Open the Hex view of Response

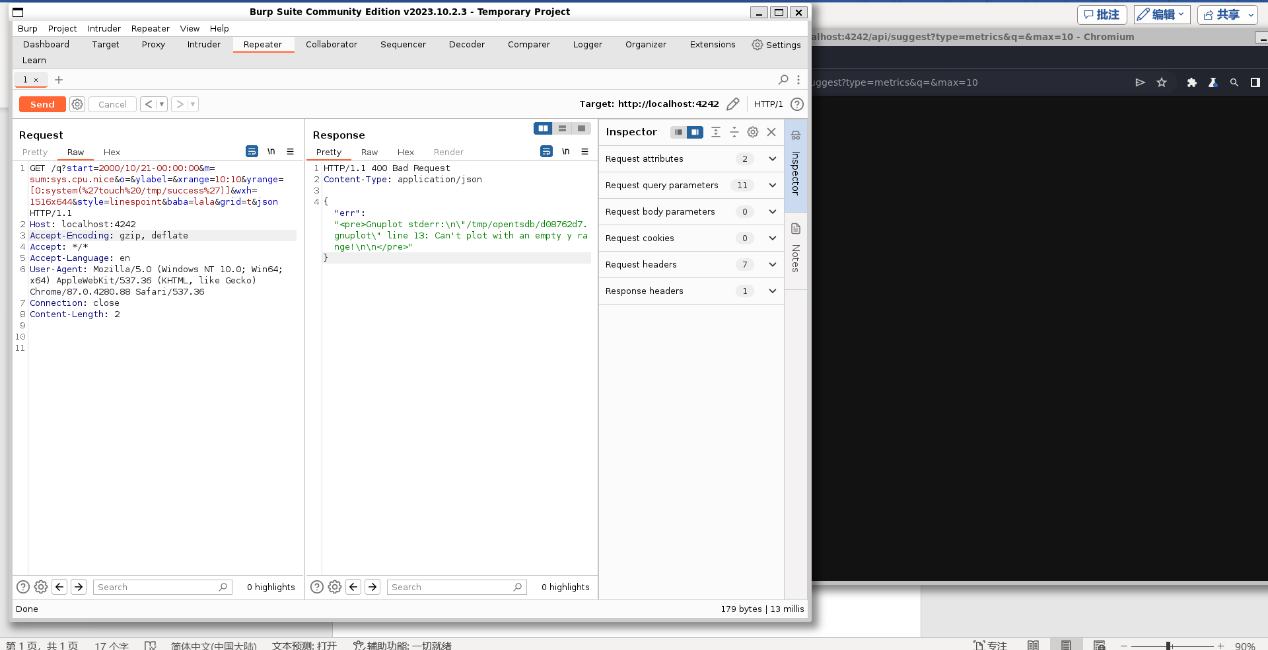tap(405, 152)
